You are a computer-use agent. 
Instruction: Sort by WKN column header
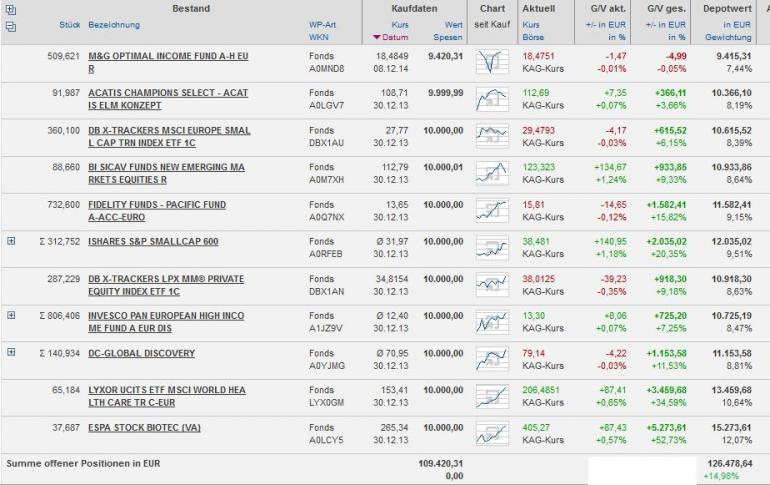point(319,37)
